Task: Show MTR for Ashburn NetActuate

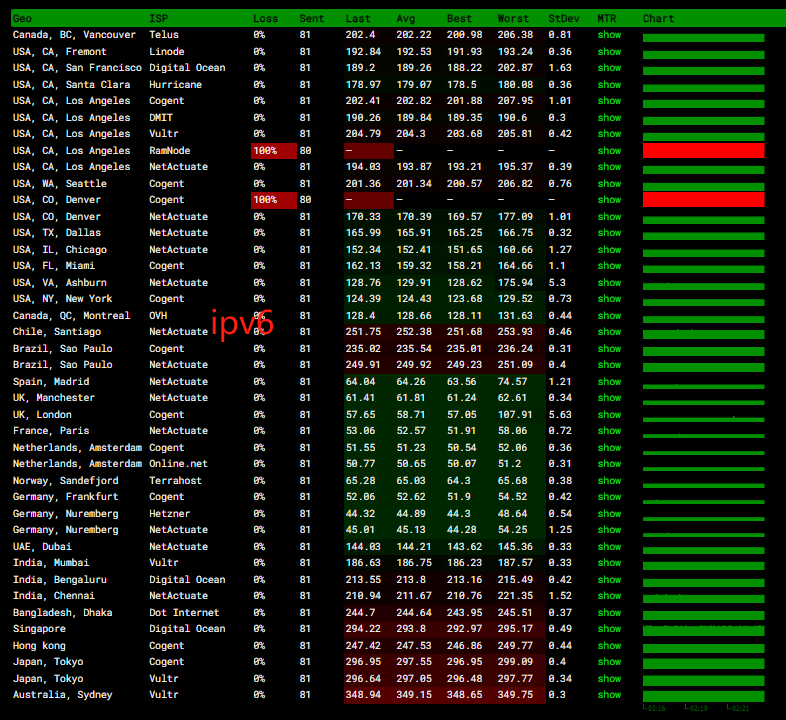Action: click(x=609, y=283)
